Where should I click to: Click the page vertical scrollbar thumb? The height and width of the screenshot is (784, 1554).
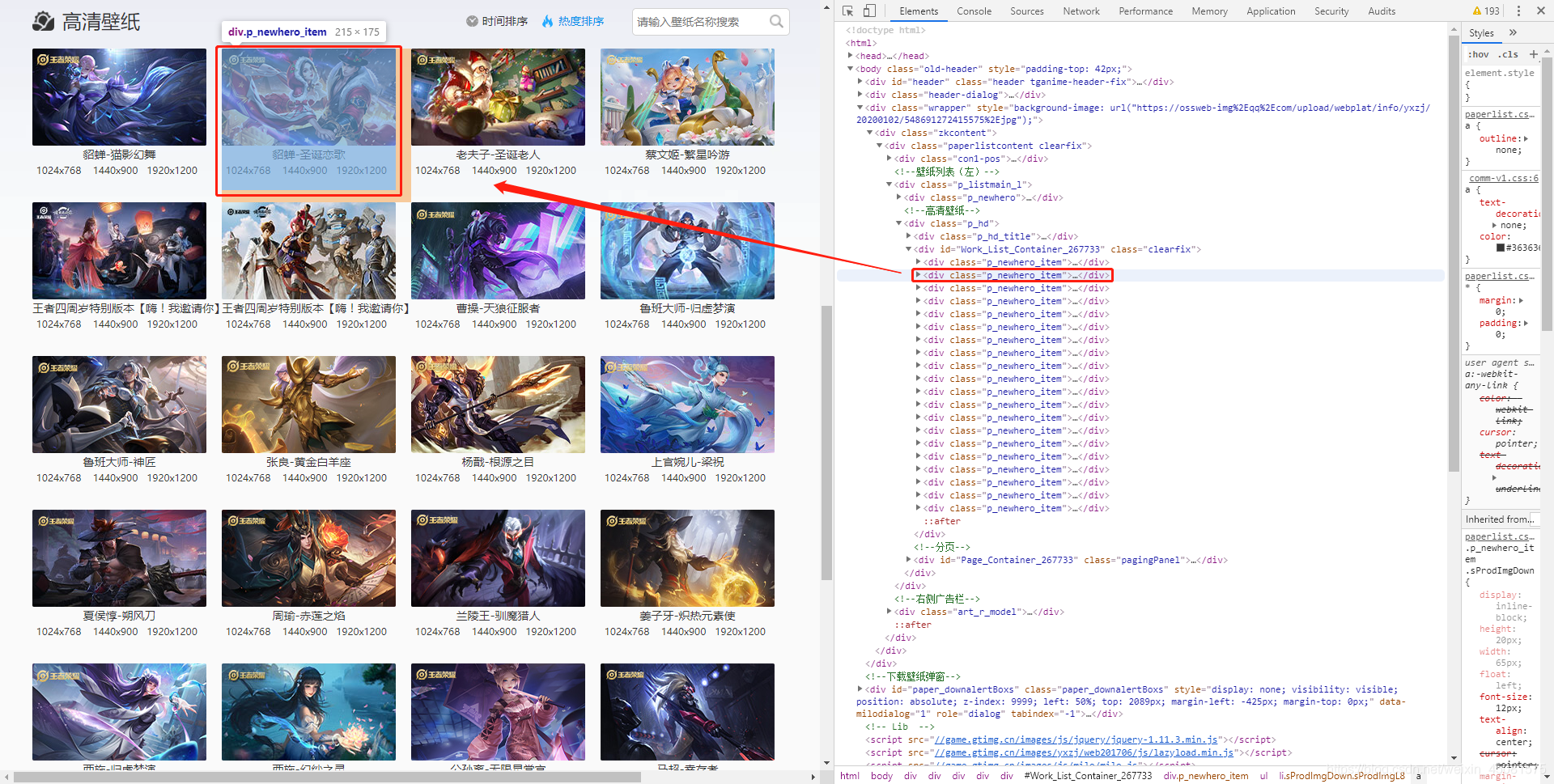[826, 443]
